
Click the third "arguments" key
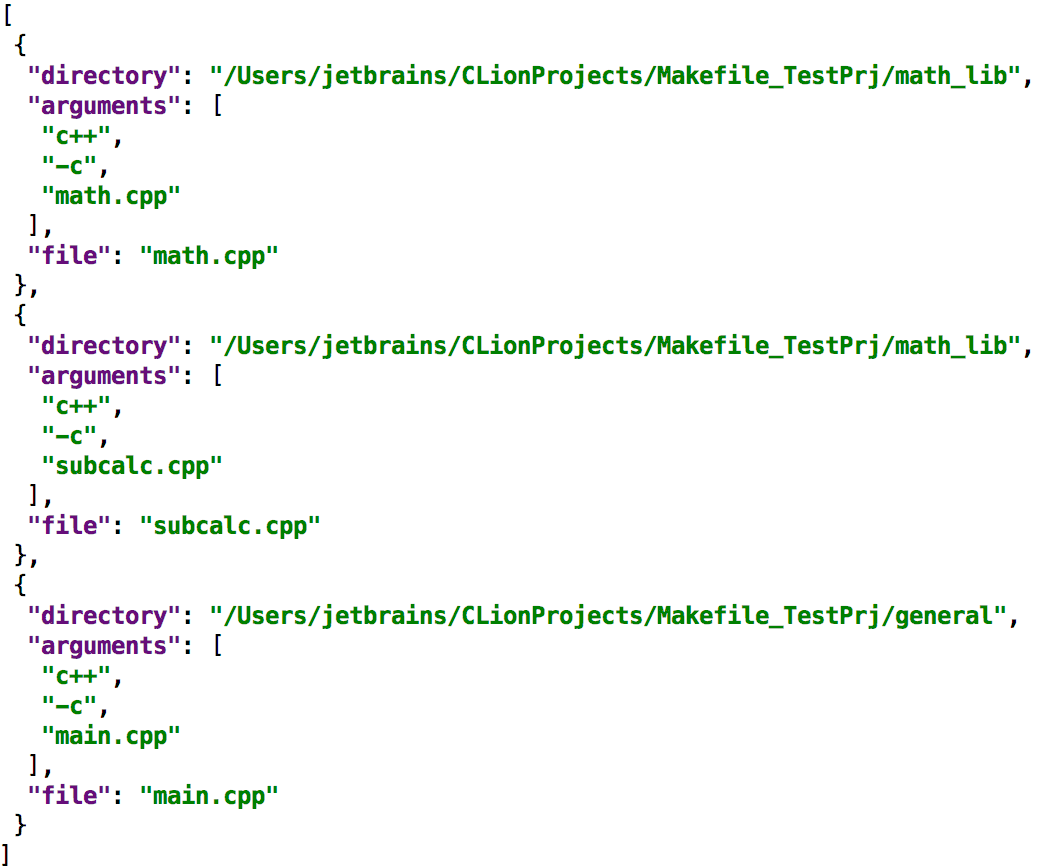[x=104, y=645]
